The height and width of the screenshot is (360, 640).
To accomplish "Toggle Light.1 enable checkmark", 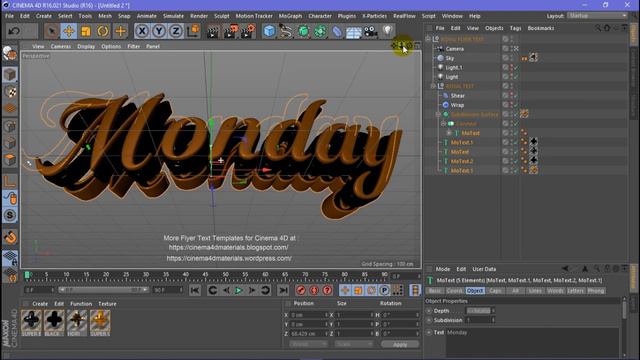I will (516, 68).
